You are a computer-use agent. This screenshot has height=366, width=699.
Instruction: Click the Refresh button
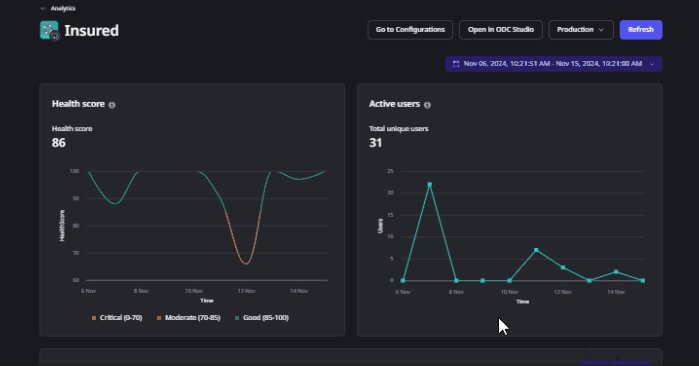641,30
